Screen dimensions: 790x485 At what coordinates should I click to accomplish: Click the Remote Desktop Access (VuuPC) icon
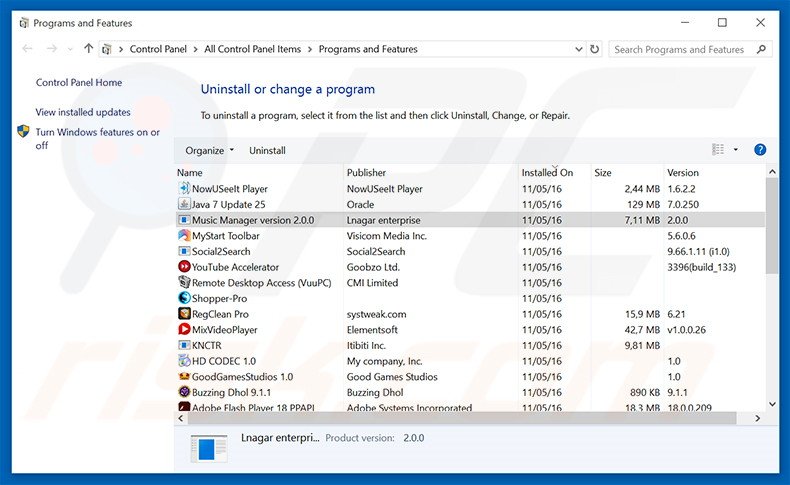click(x=184, y=282)
